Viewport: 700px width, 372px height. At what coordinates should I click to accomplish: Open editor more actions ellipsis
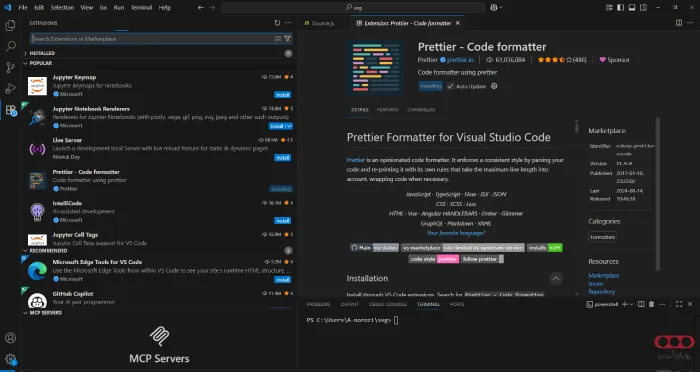point(690,23)
